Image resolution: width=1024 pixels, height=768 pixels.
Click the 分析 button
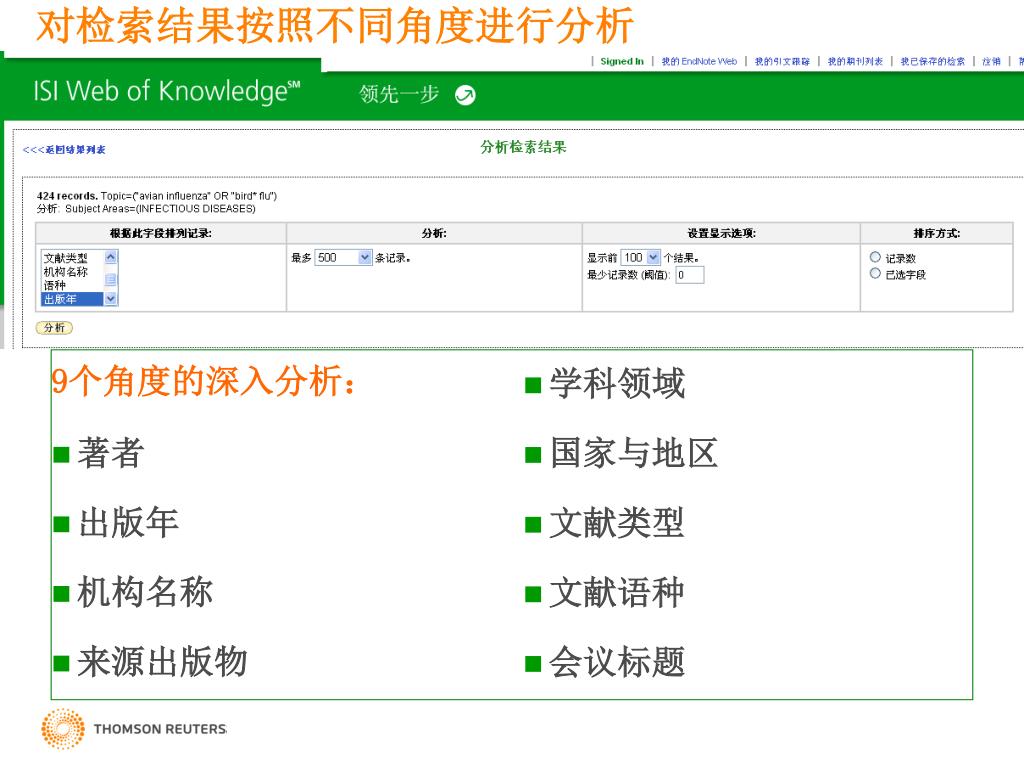(54, 328)
